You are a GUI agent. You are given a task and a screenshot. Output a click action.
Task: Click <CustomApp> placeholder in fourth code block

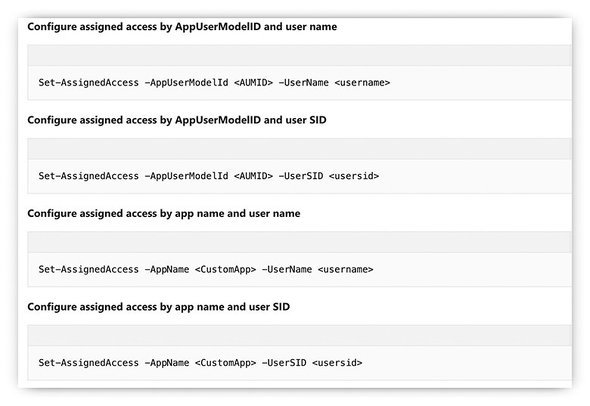(x=225, y=363)
